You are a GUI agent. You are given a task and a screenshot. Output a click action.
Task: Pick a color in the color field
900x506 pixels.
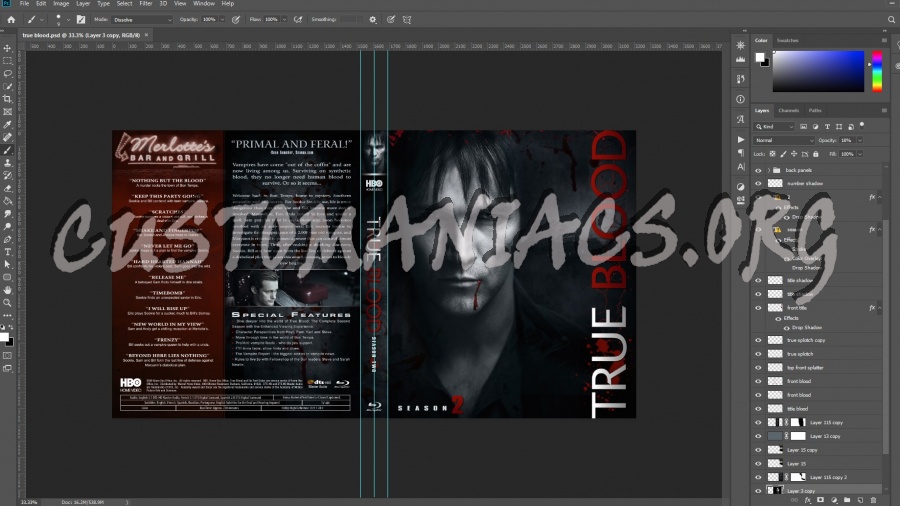[x=818, y=71]
